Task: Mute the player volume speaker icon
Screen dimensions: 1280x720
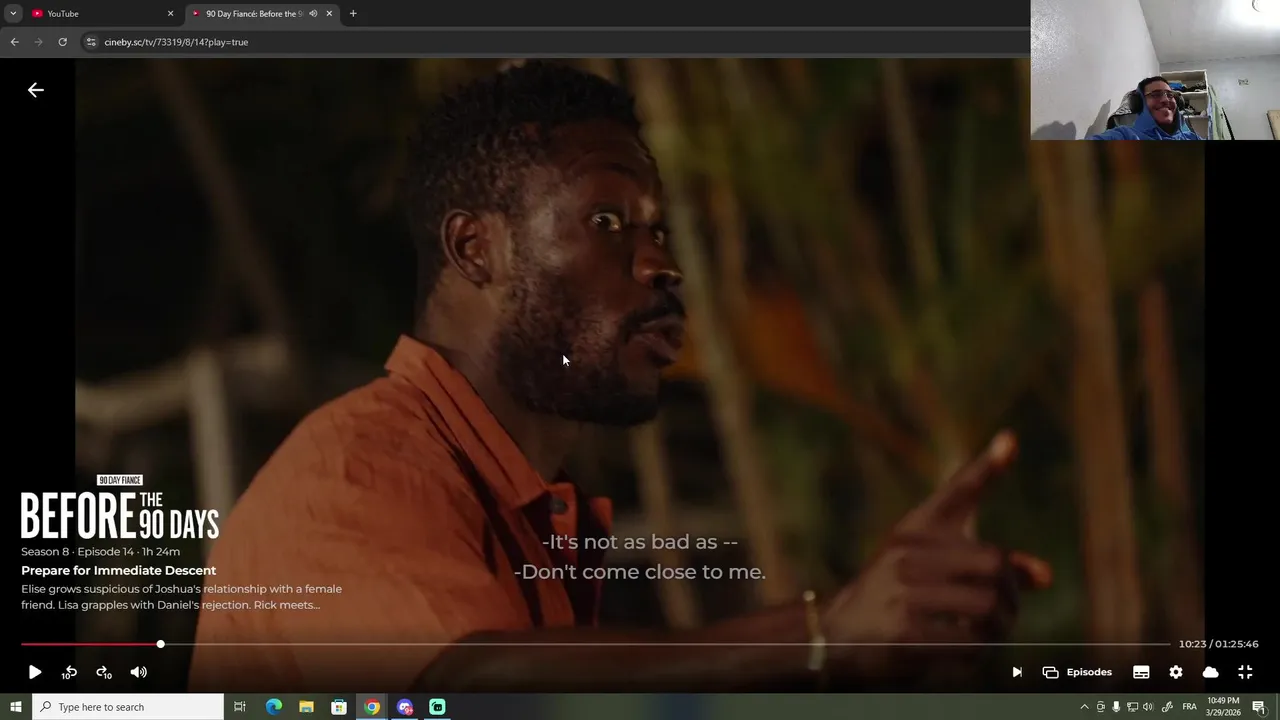Action: (139, 672)
